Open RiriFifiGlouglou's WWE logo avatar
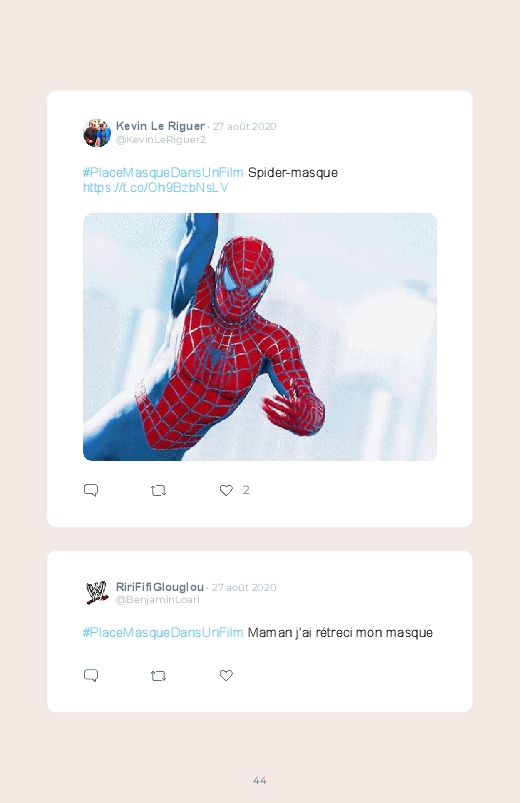 coord(97,593)
